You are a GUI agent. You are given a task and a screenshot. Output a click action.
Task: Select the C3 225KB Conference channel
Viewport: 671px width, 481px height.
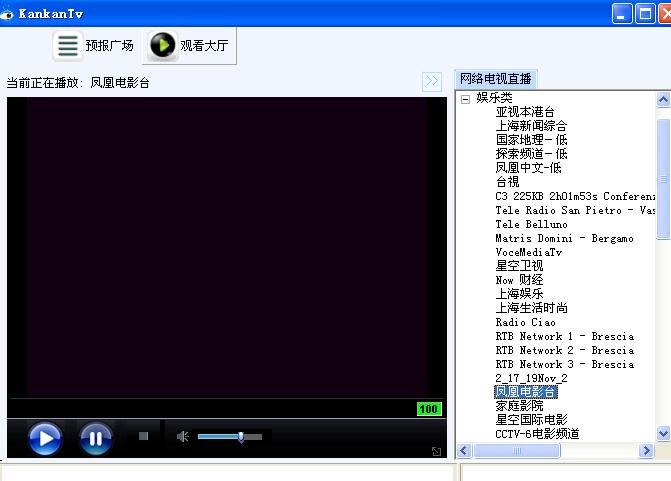(x=575, y=196)
